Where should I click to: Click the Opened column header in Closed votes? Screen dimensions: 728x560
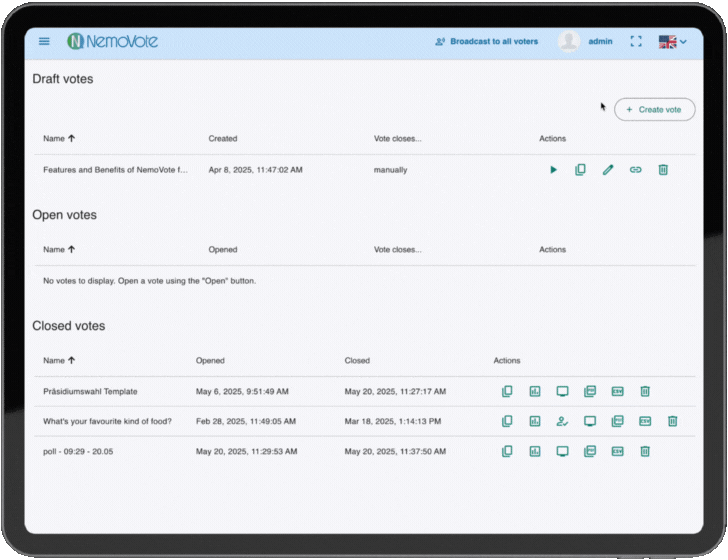click(210, 360)
